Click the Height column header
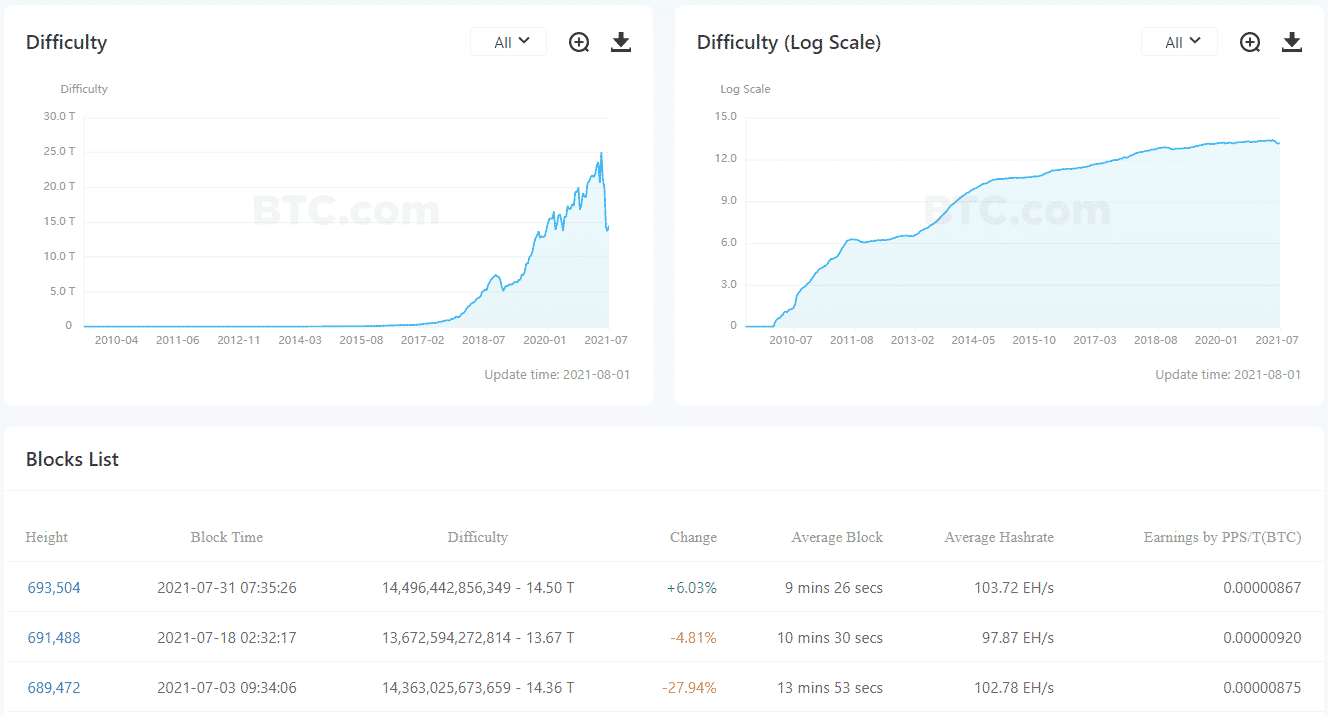The height and width of the screenshot is (716, 1328). 47,537
